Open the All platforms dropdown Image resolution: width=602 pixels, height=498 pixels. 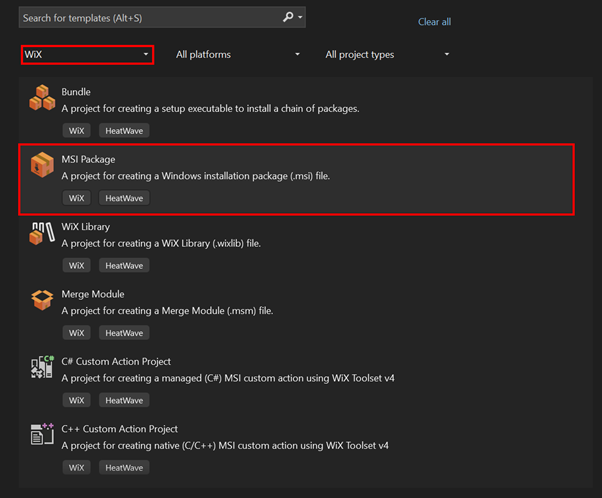[x=238, y=55]
